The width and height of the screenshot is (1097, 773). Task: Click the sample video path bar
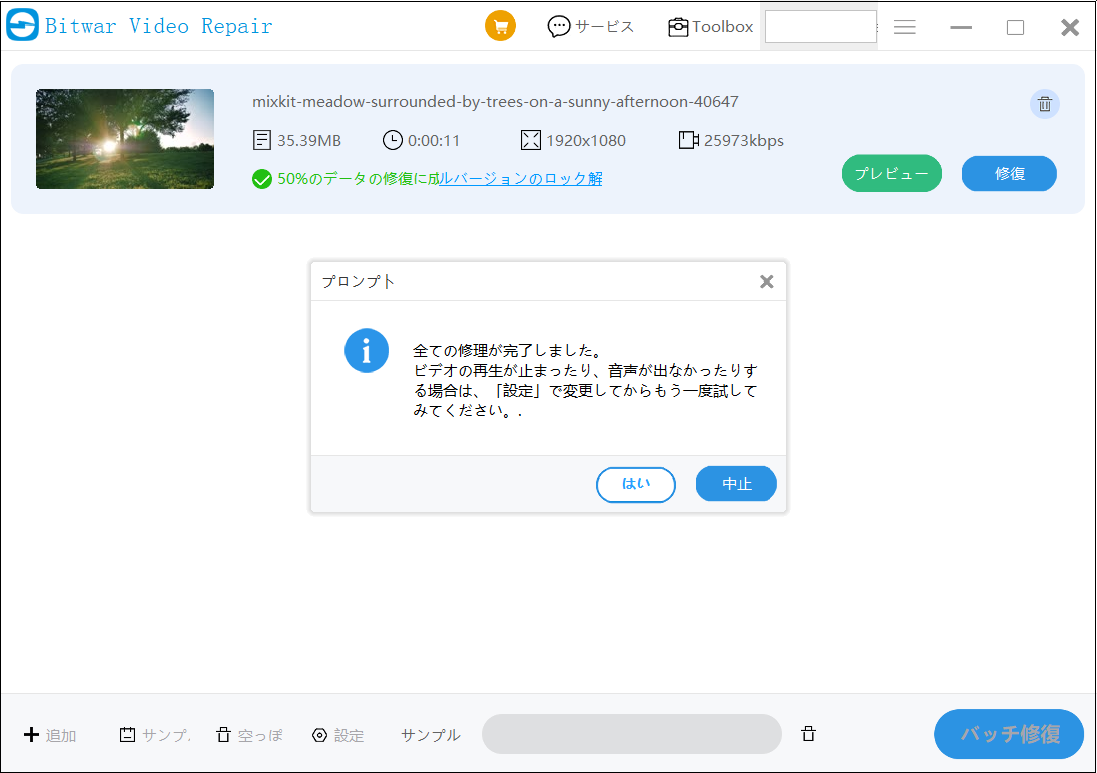coord(631,734)
